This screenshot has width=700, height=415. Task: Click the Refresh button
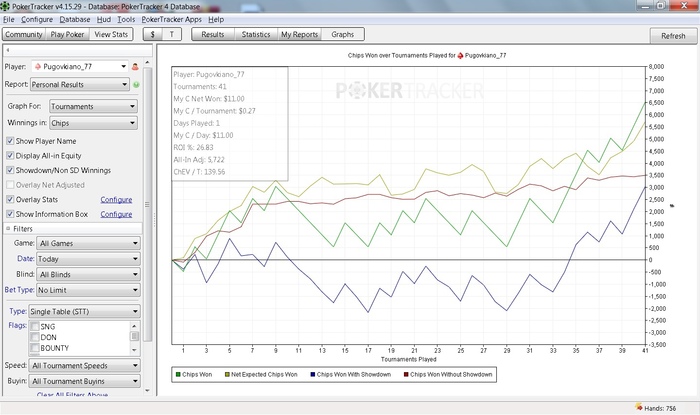pyautogui.click(x=673, y=36)
